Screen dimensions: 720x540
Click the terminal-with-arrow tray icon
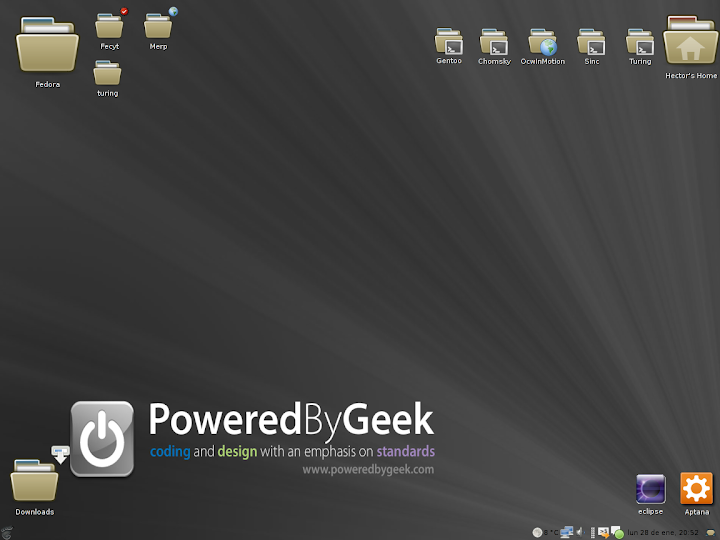[603, 533]
